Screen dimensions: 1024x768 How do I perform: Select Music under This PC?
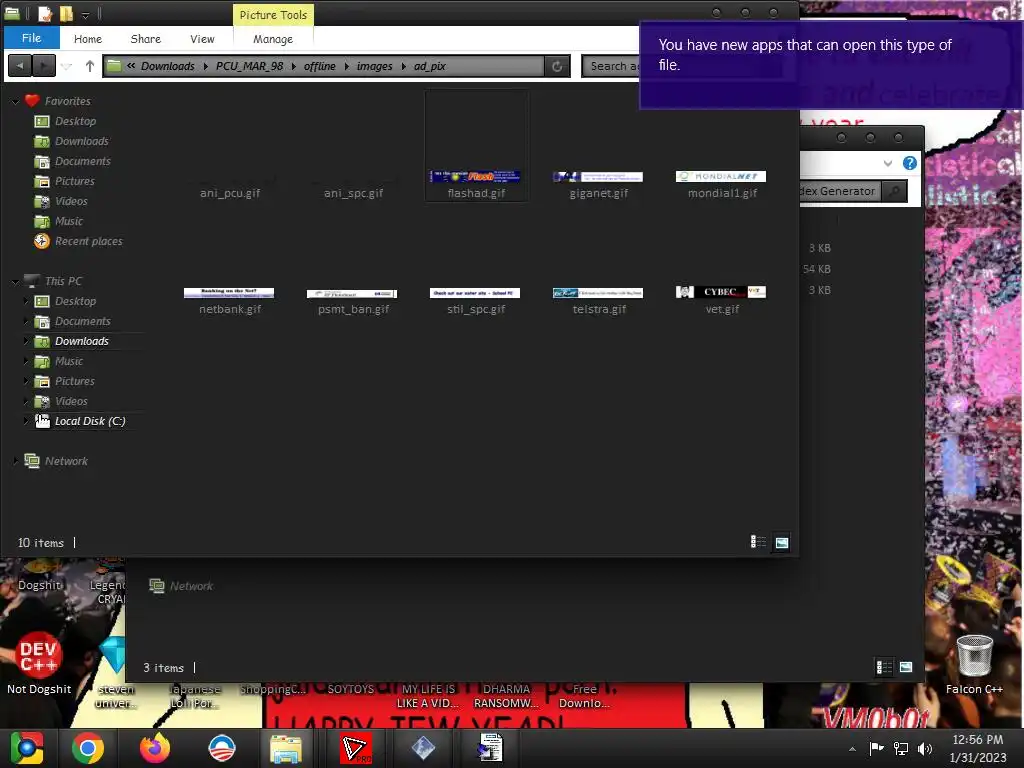pos(69,361)
